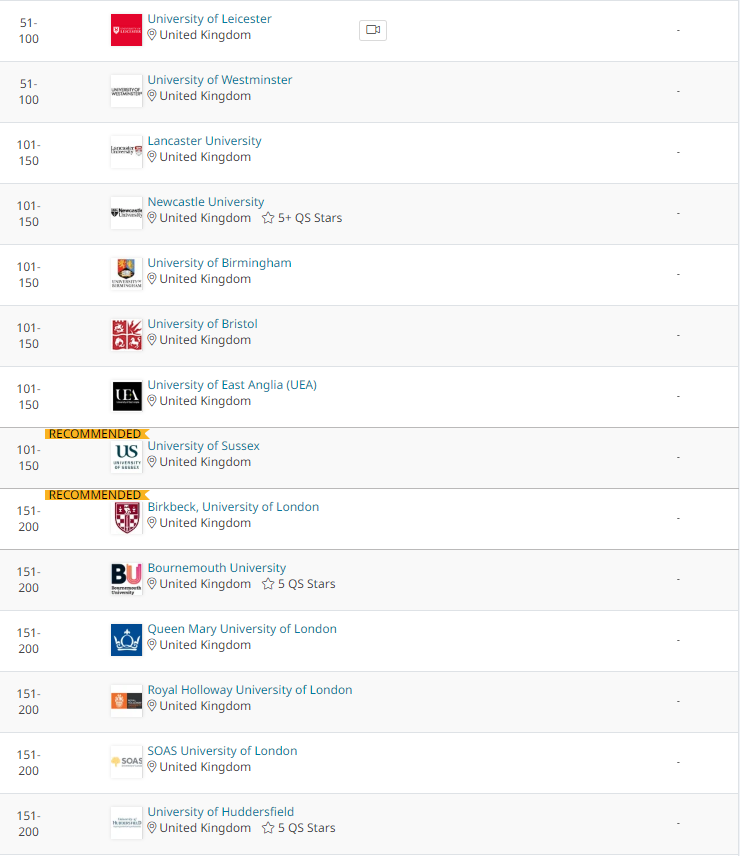Click the UEA black logo
Image resolution: width=740 pixels, height=856 pixels.
(126, 396)
